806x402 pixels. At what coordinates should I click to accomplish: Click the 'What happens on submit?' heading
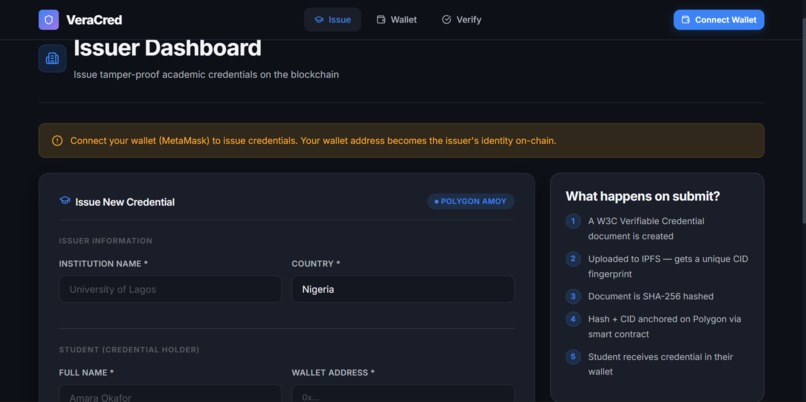(x=643, y=196)
